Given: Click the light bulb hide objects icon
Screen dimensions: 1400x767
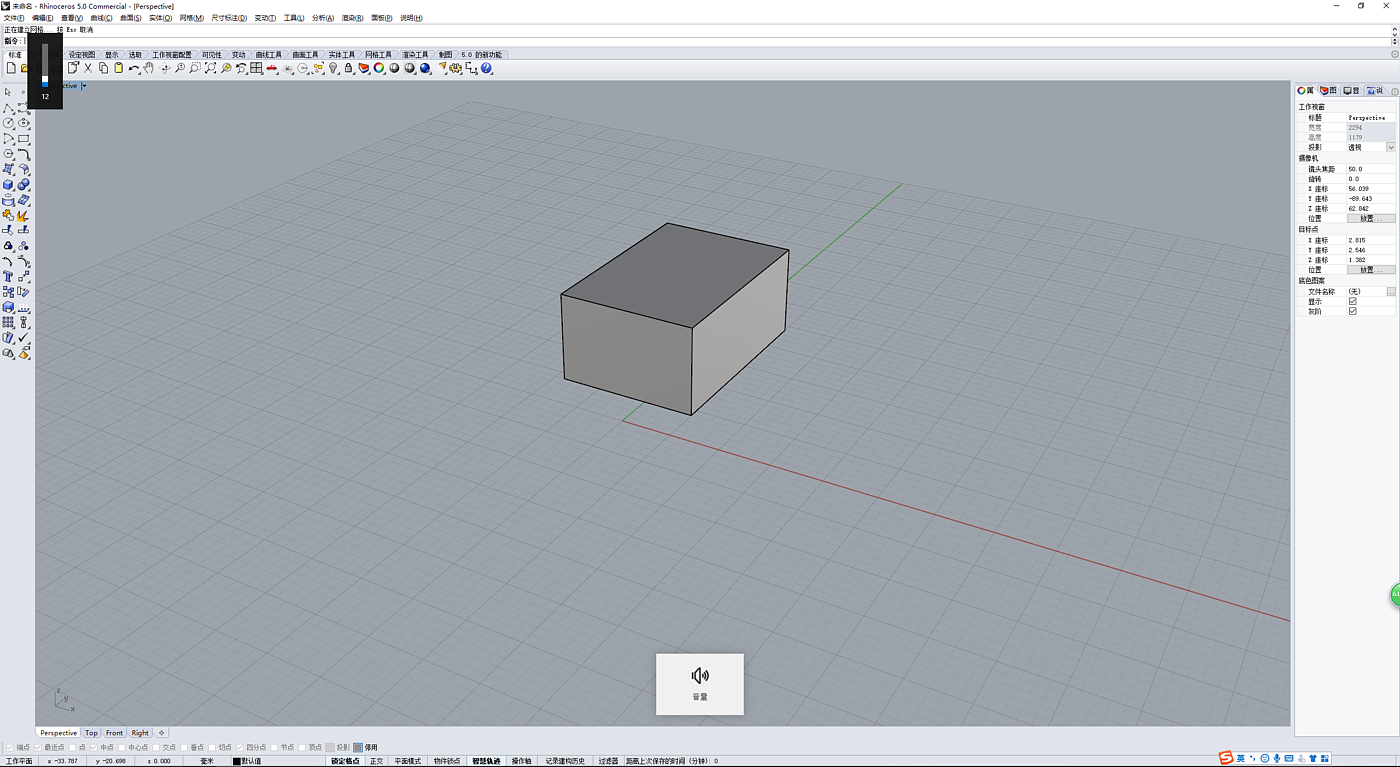Looking at the screenshot, I should tap(333, 68).
